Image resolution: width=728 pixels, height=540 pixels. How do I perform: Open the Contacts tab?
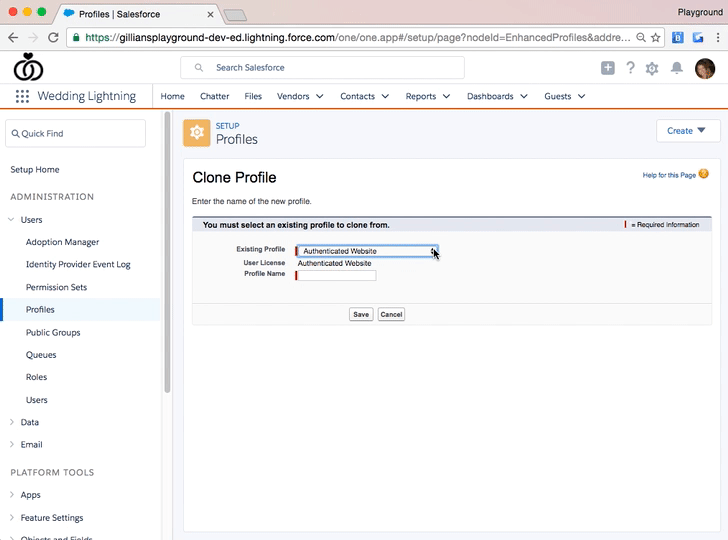tap(358, 96)
